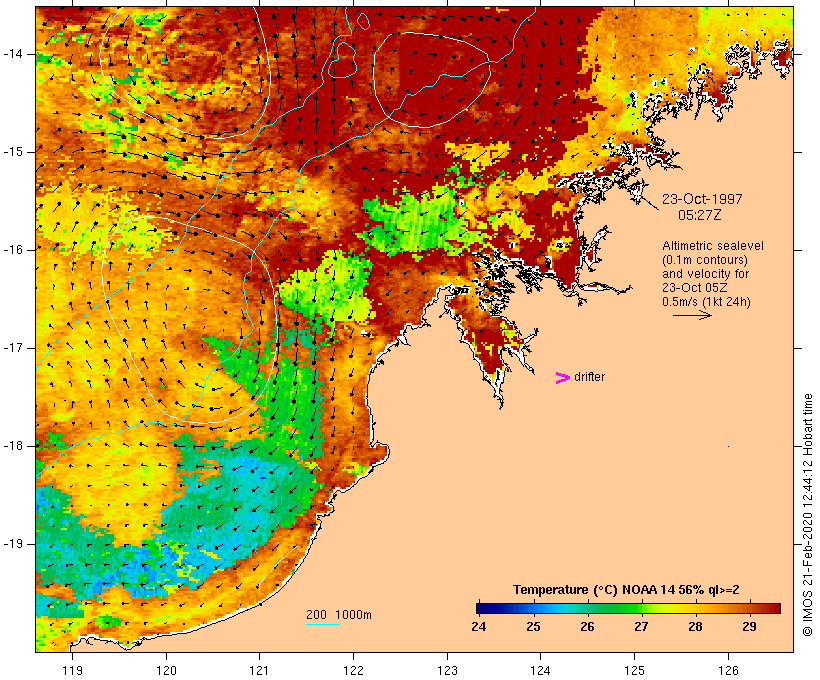Click the "200 1000m" depth contour label

pyautogui.click(x=338, y=615)
